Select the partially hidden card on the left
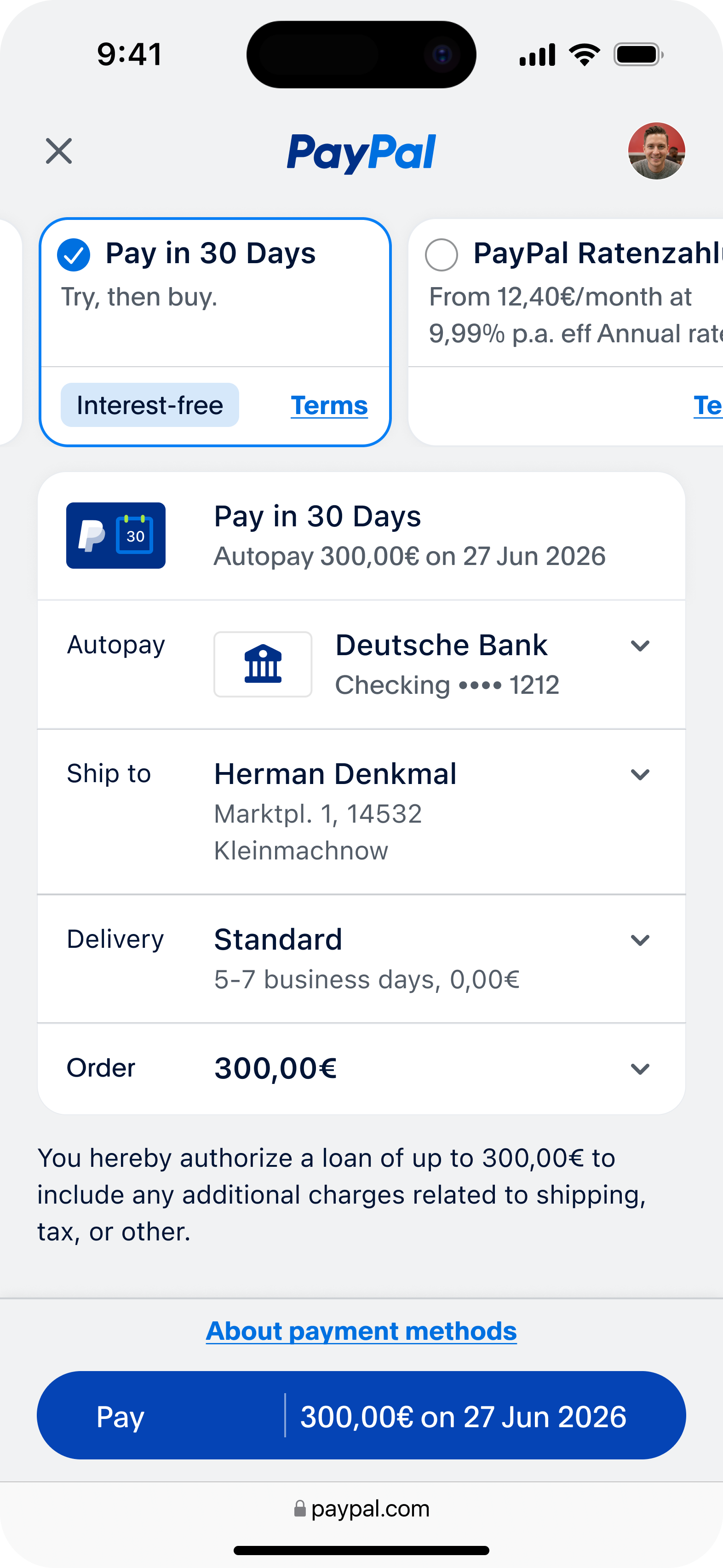Screen dimensions: 723x1568 click(10, 332)
